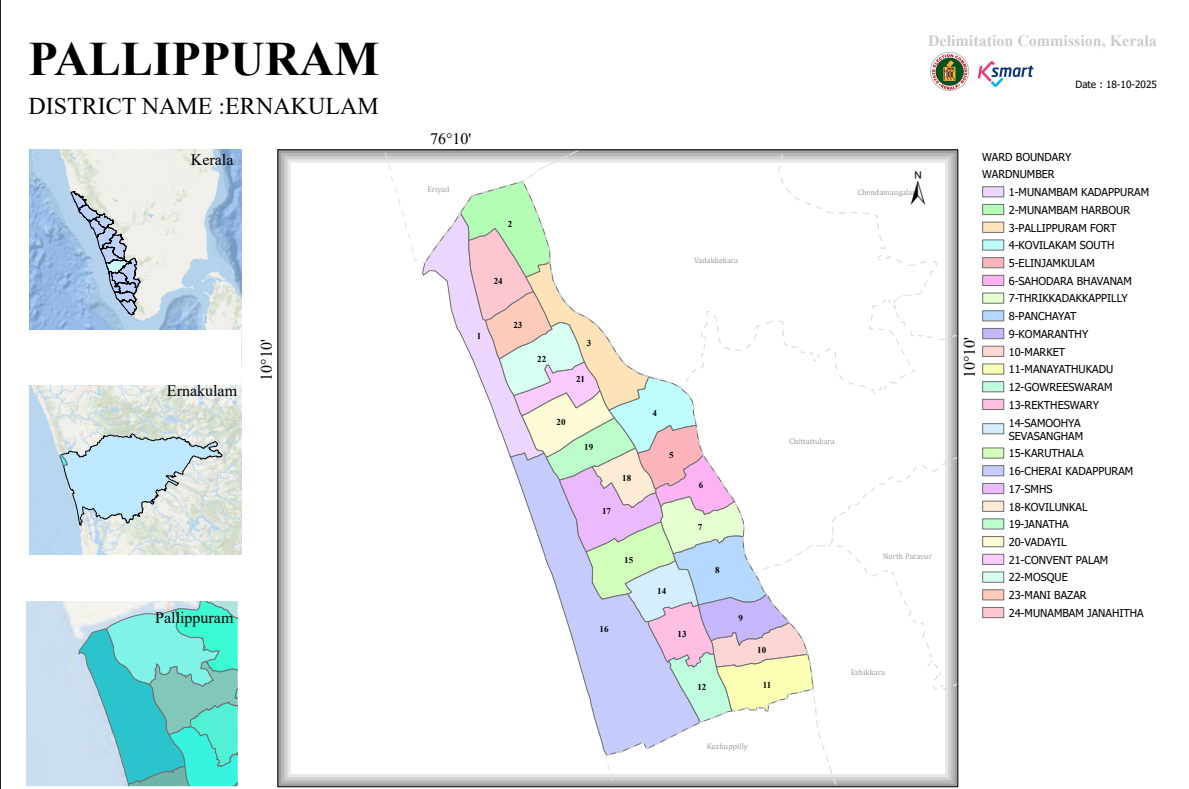The height and width of the screenshot is (789, 1189).
Task: Open the Ernakulam district inset map
Action: click(135, 470)
